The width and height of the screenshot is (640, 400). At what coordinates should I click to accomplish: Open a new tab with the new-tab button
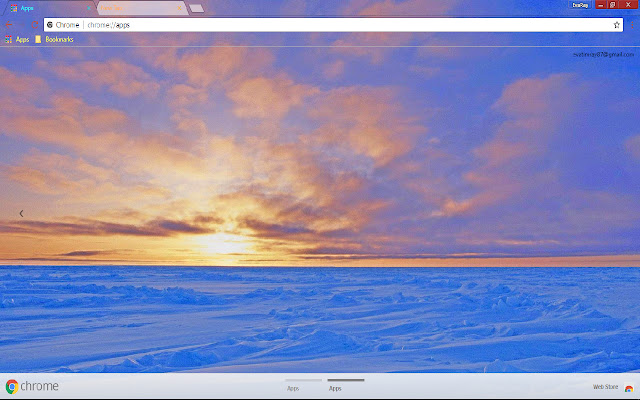197,8
